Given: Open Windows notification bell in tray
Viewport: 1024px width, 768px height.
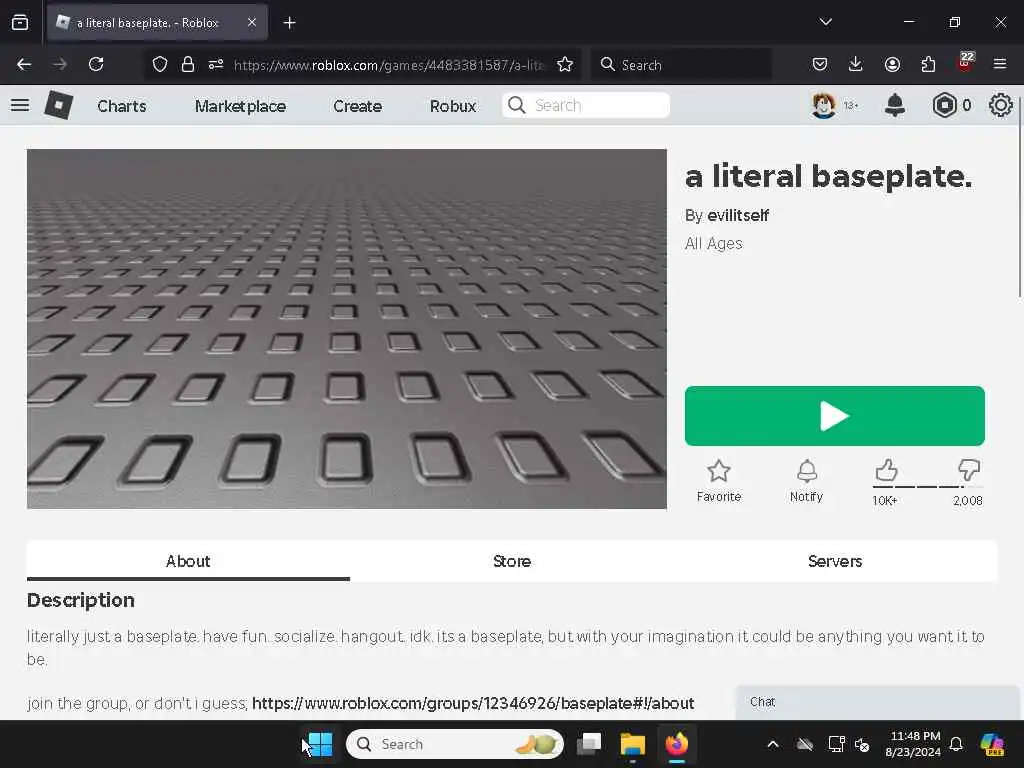Looking at the screenshot, I should coord(956,744).
